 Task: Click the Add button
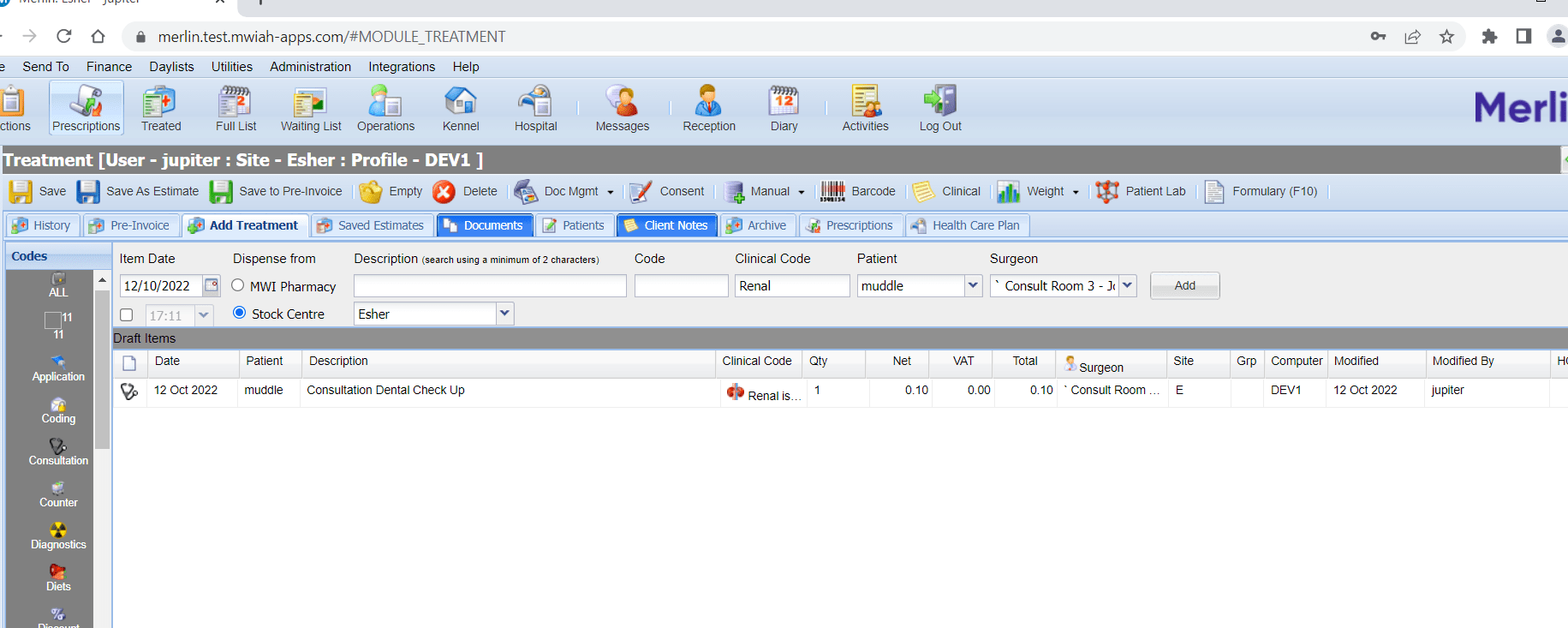pos(1185,285)
